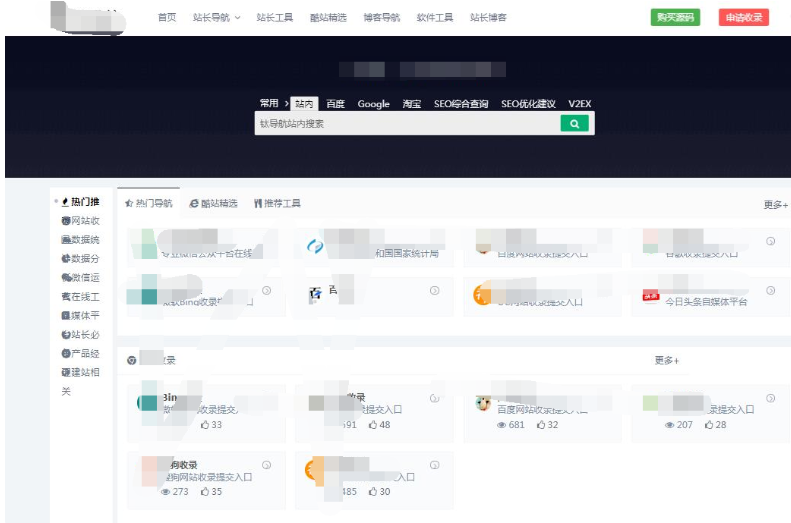Like the card showing 30 thumbs-up

pyautogui.click(x=373, y=491)
